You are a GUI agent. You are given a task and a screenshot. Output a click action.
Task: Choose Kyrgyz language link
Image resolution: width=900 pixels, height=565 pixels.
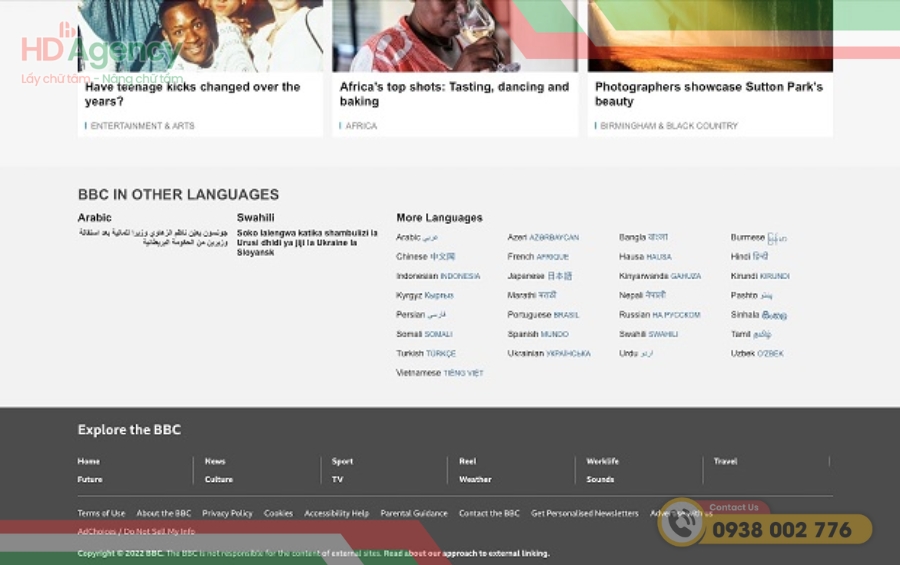pos(425,296)
